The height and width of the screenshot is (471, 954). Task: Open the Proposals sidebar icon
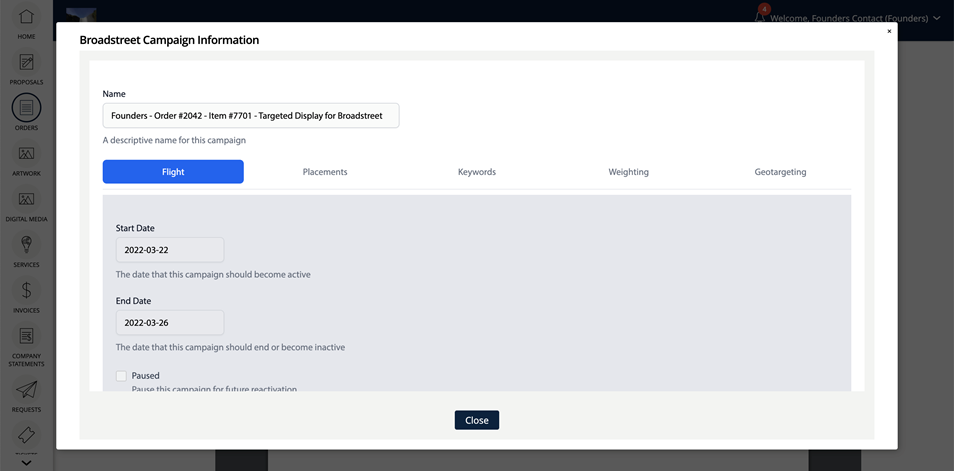(x=26, y=62)
